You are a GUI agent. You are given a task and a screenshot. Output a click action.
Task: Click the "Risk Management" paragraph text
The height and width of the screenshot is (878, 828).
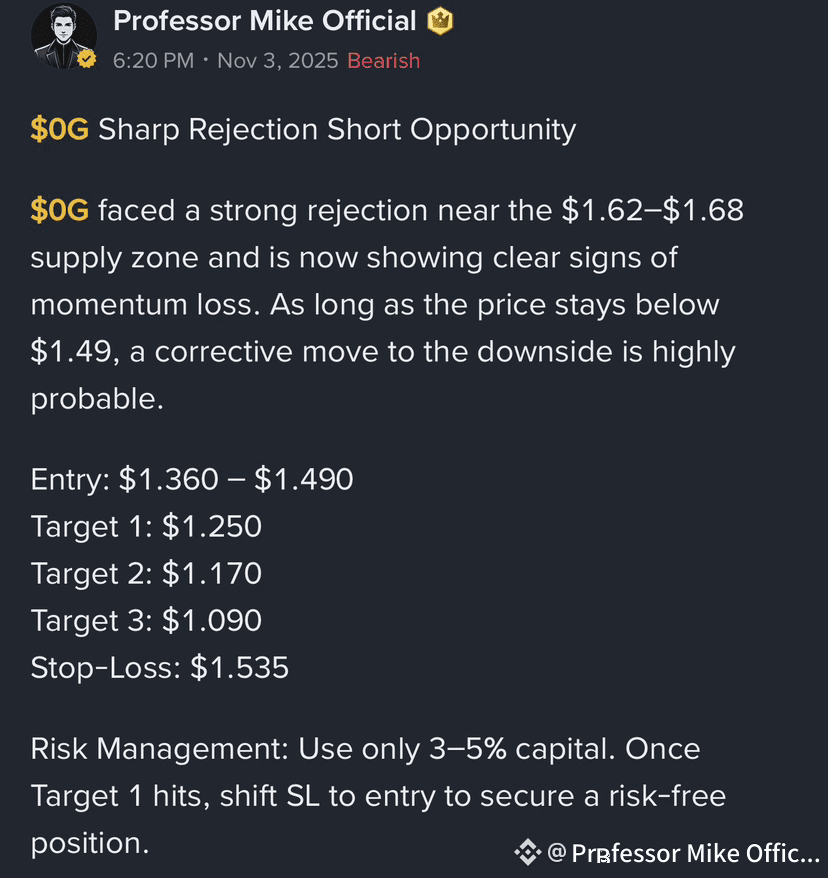(378, 796)
